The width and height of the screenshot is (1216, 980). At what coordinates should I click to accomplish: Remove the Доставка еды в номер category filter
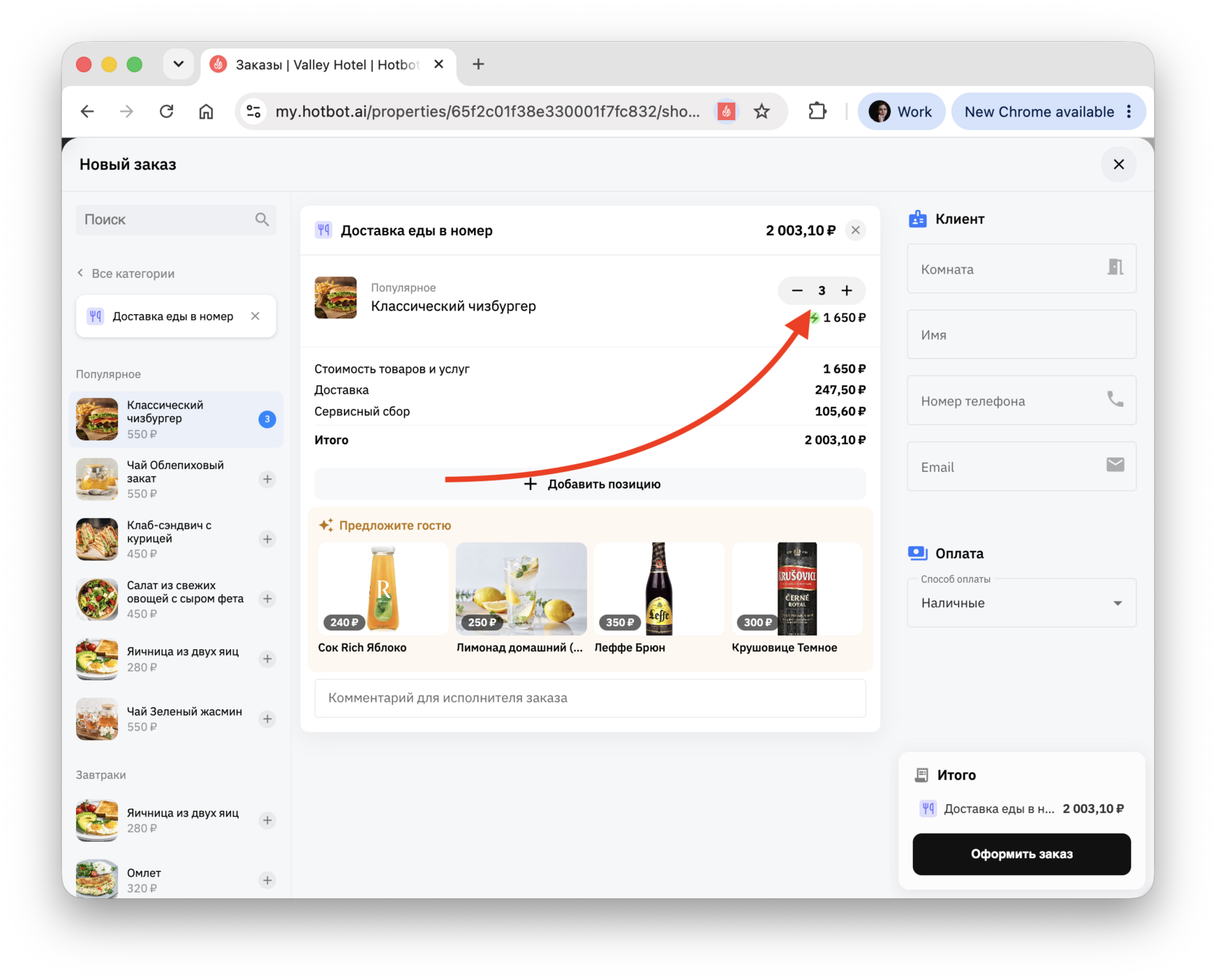256,316
